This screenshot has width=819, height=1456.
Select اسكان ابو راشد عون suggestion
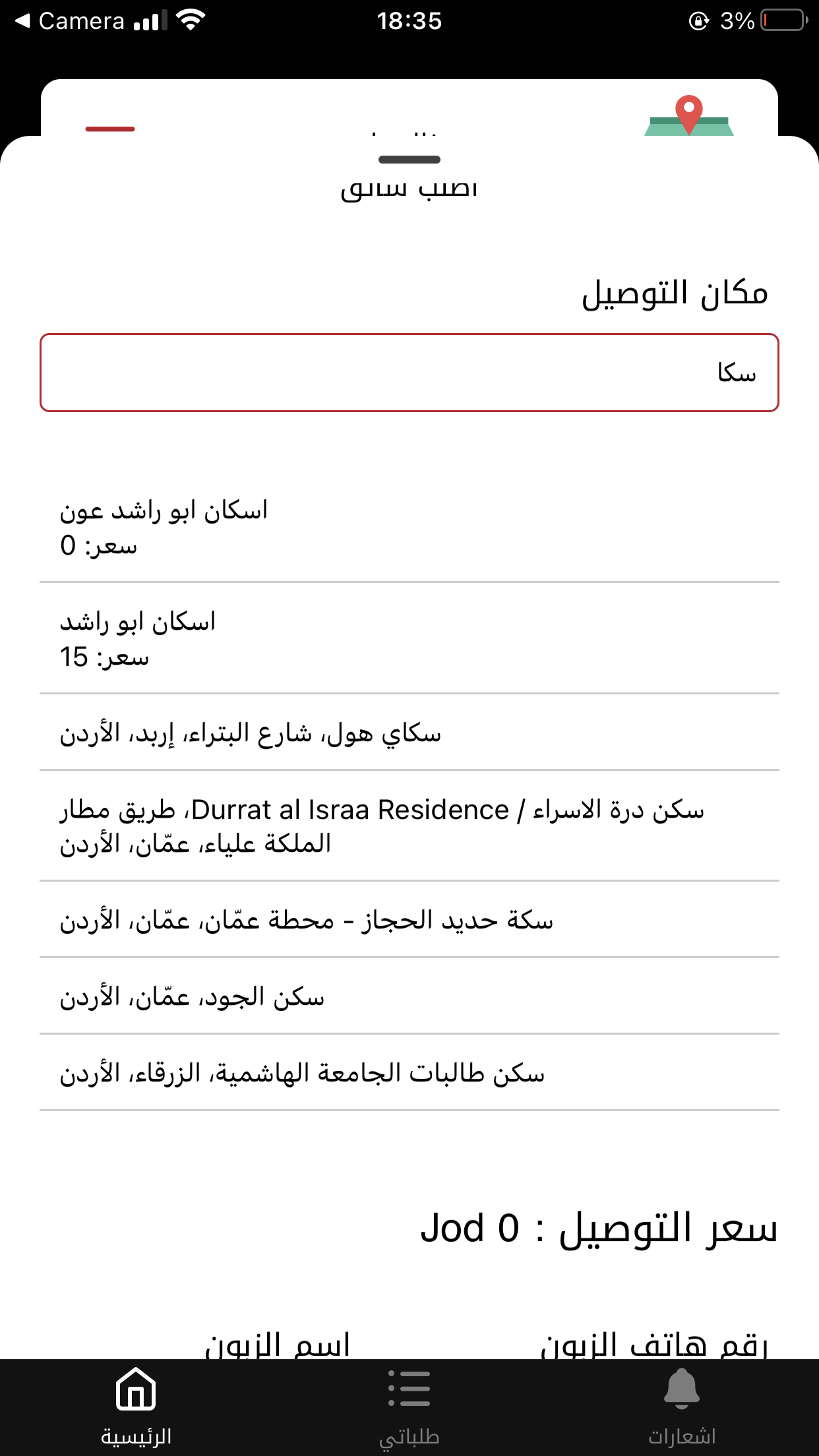click(409, 528)
